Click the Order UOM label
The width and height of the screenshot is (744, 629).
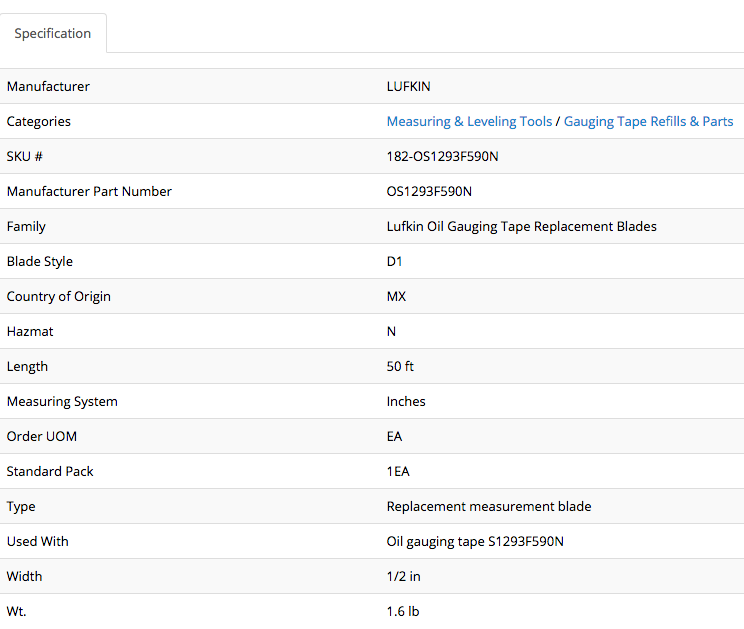(x=41, y=436)
